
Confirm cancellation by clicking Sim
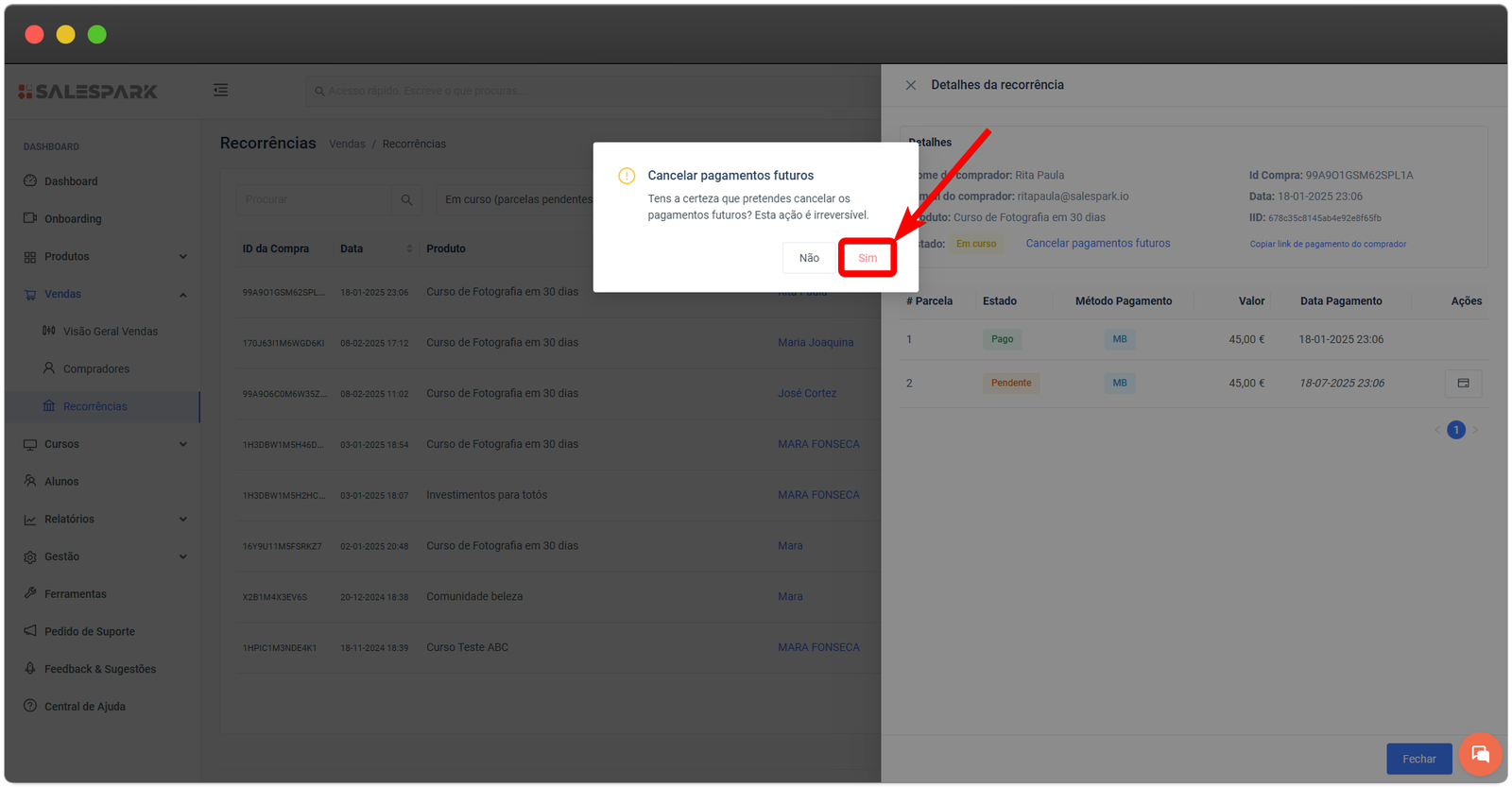point(868,258)
